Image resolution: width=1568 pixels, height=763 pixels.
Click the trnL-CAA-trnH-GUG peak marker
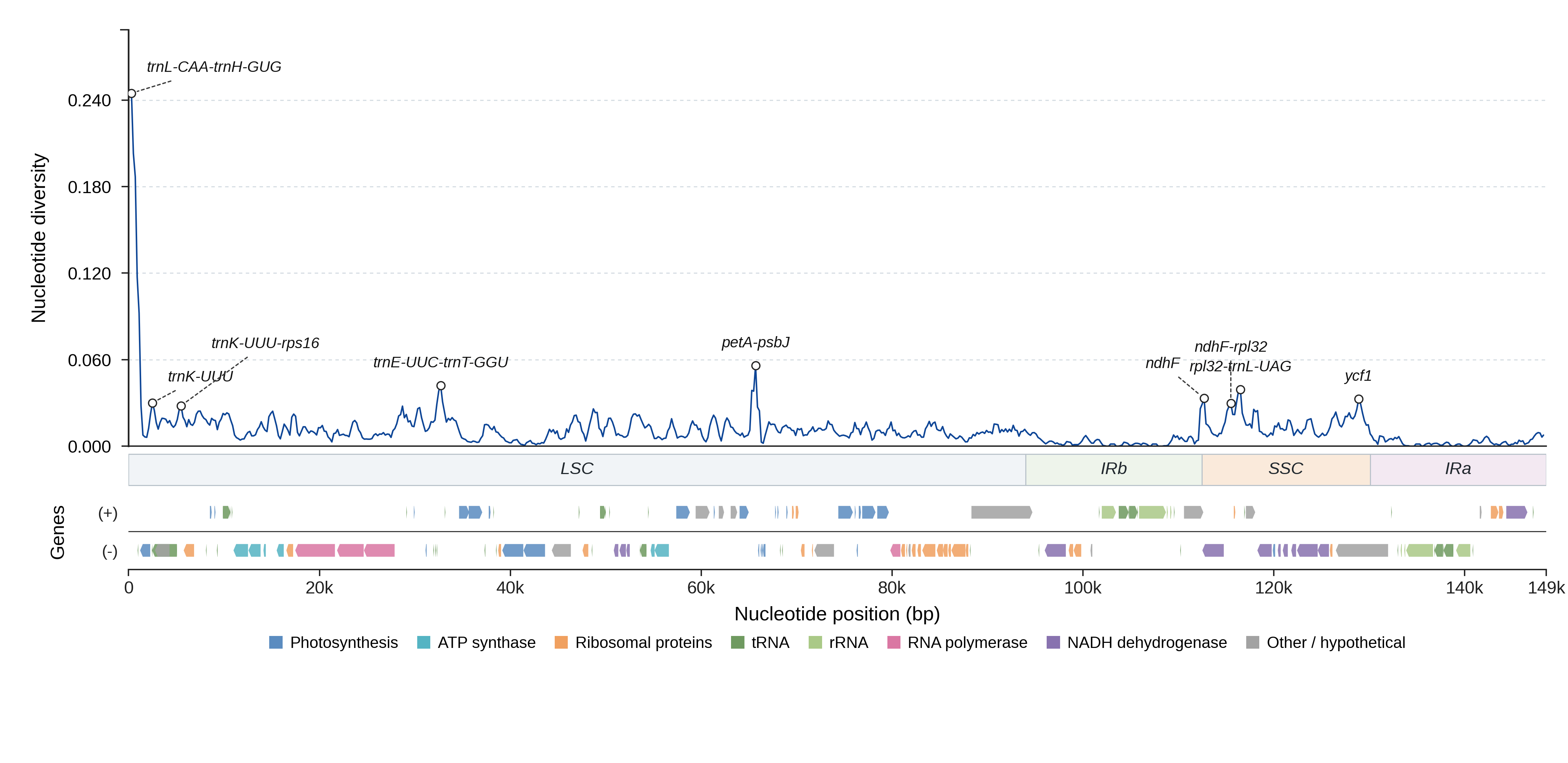131,94
